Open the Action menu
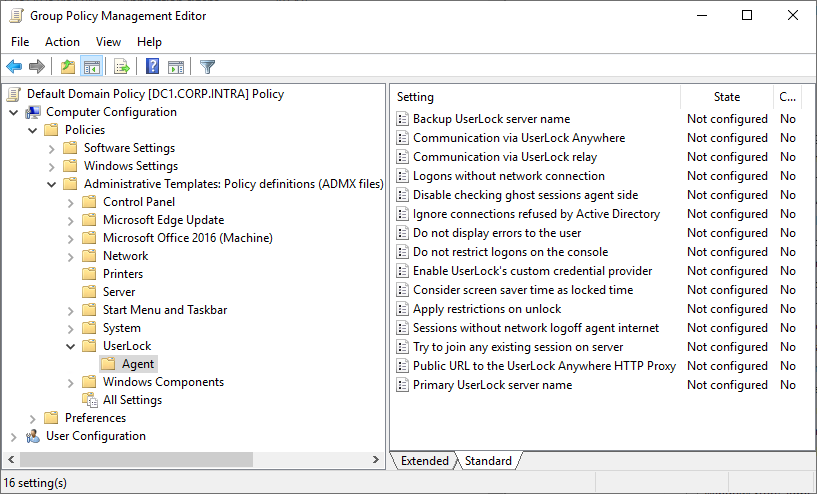Image resolution: width=817 pixels, height=494 pixels. click(x=62, y=42)
